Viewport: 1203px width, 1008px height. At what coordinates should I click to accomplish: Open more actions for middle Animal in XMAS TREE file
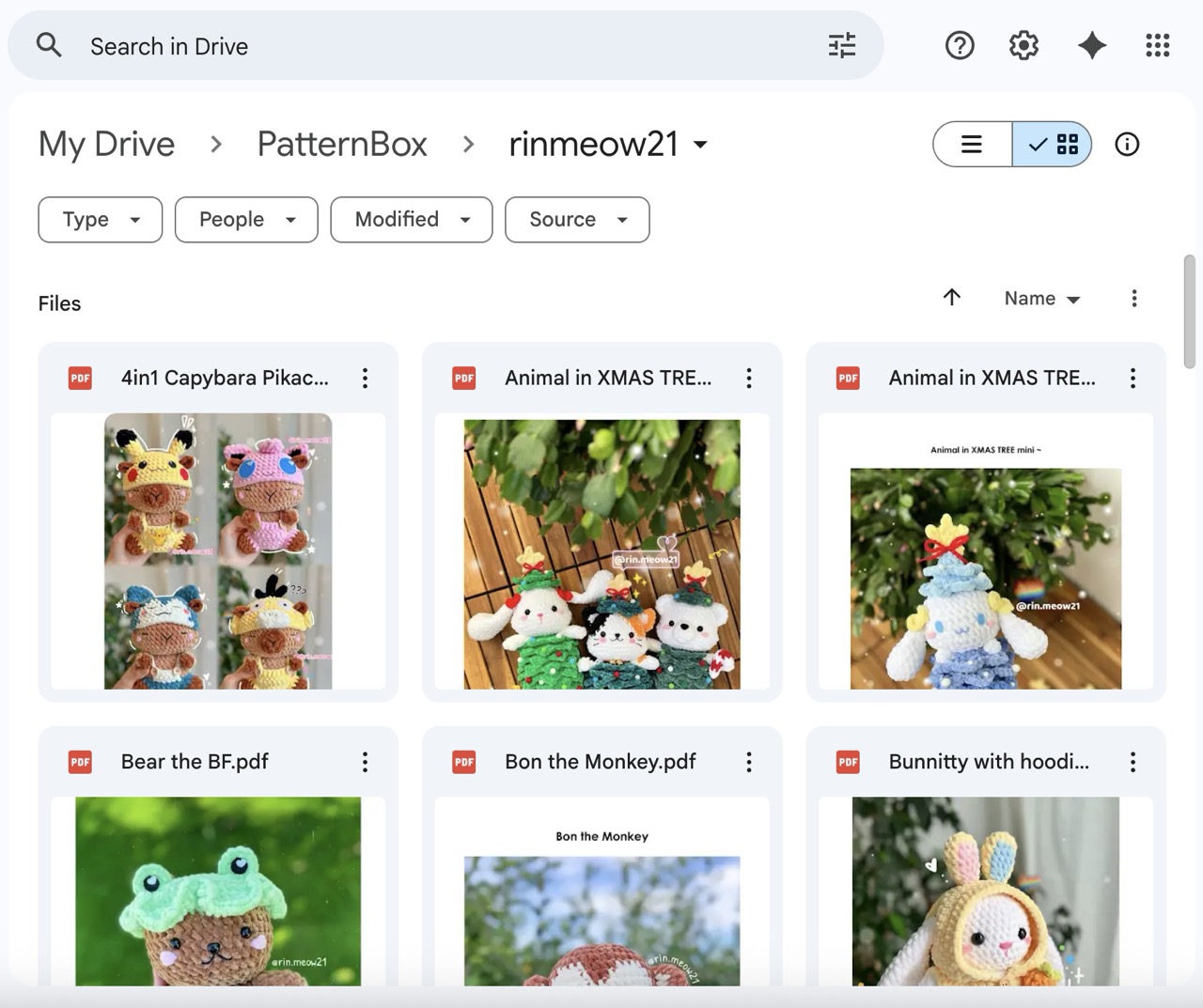click(x=749, y=378)
